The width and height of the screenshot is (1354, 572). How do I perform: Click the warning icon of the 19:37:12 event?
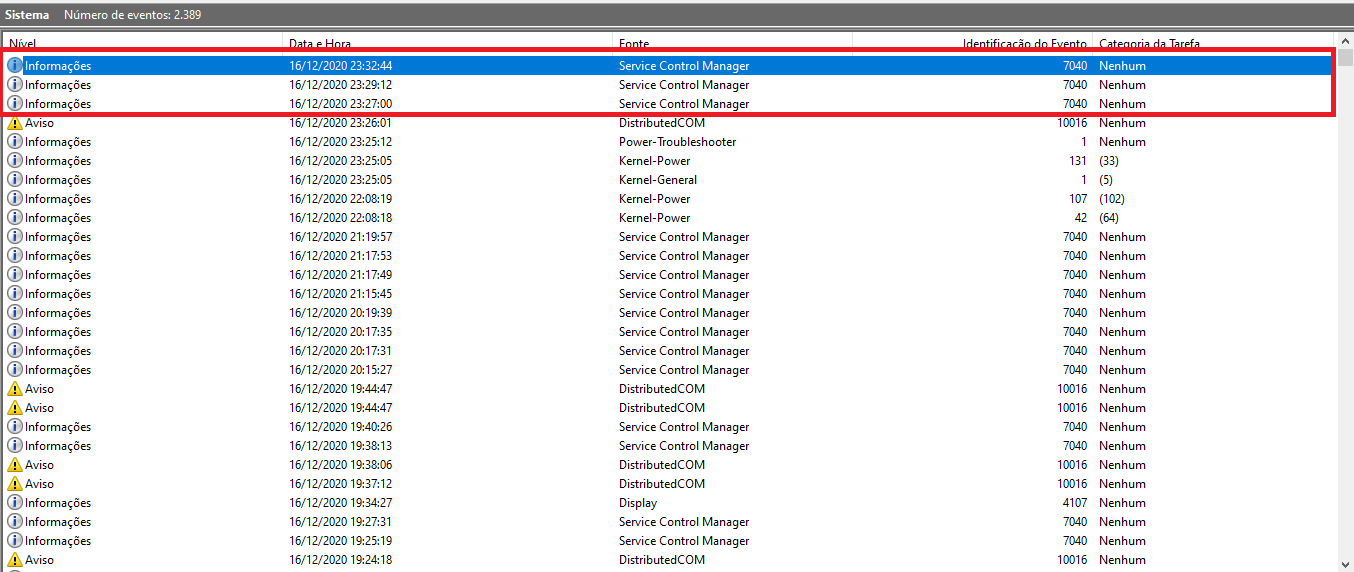pyautogui.click(x=15, y=484)
